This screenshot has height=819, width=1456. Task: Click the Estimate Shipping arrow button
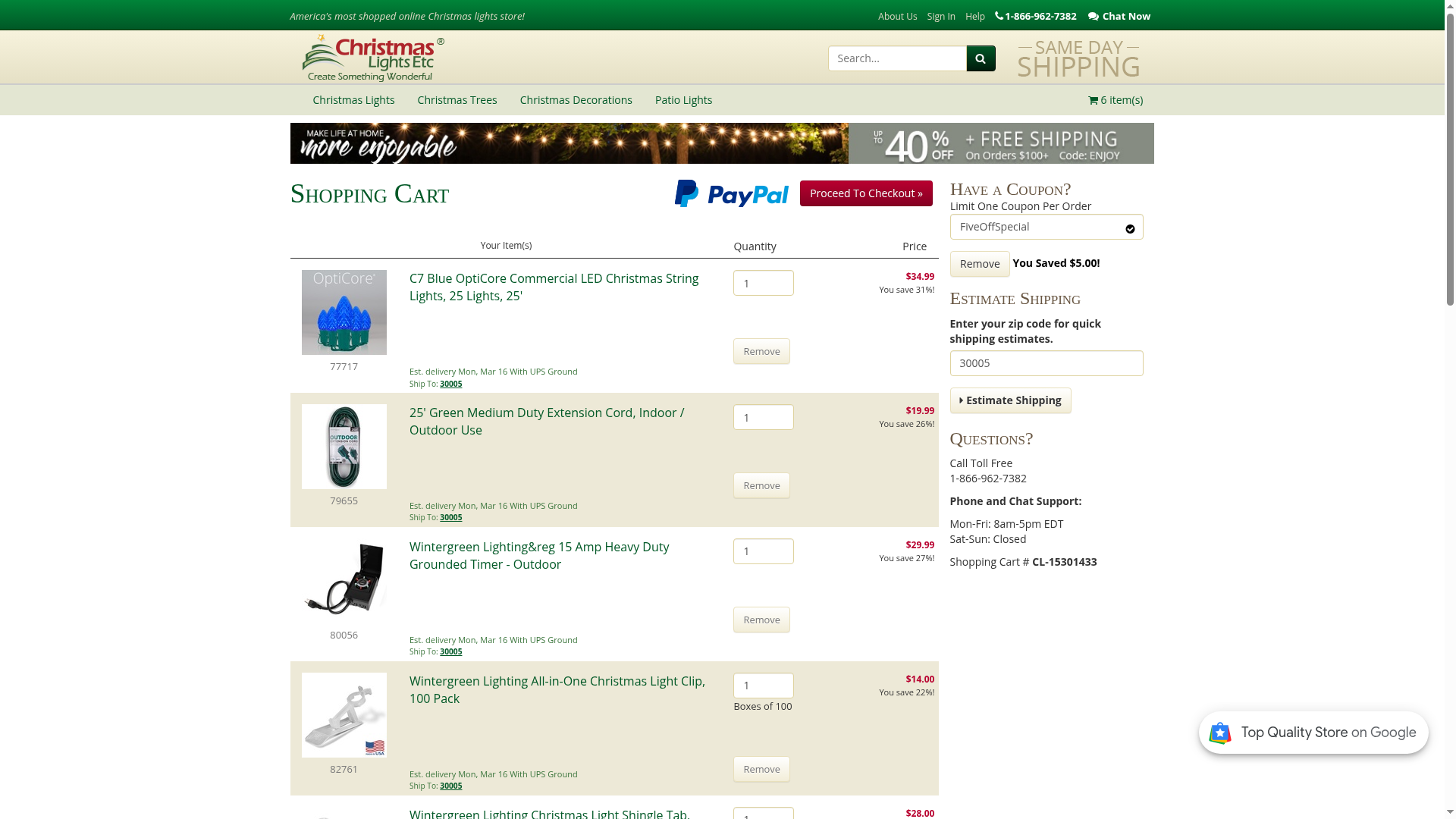1010,400
